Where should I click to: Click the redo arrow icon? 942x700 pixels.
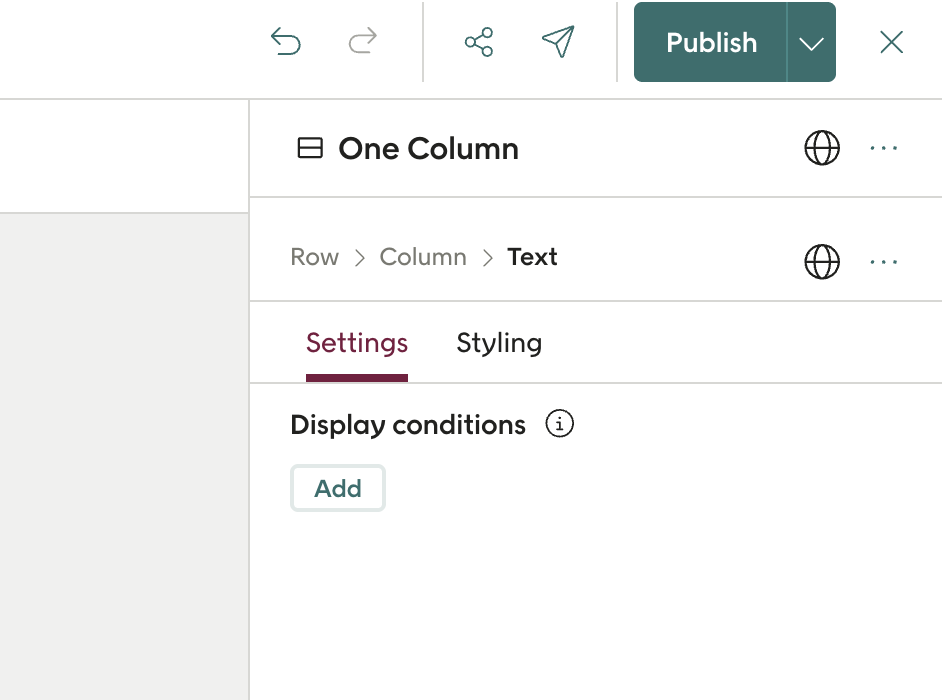coord(363,41)
